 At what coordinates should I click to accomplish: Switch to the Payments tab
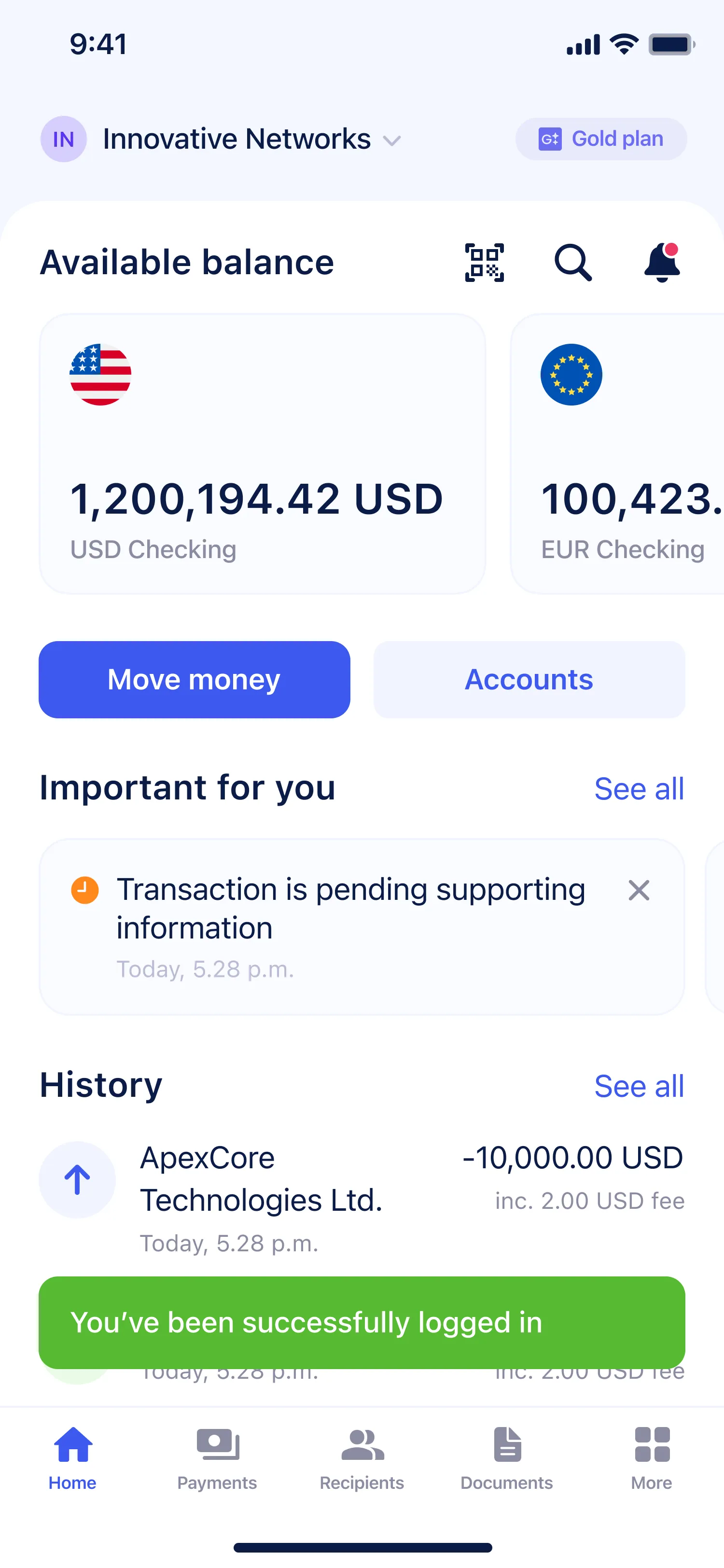pos(217,1459)
